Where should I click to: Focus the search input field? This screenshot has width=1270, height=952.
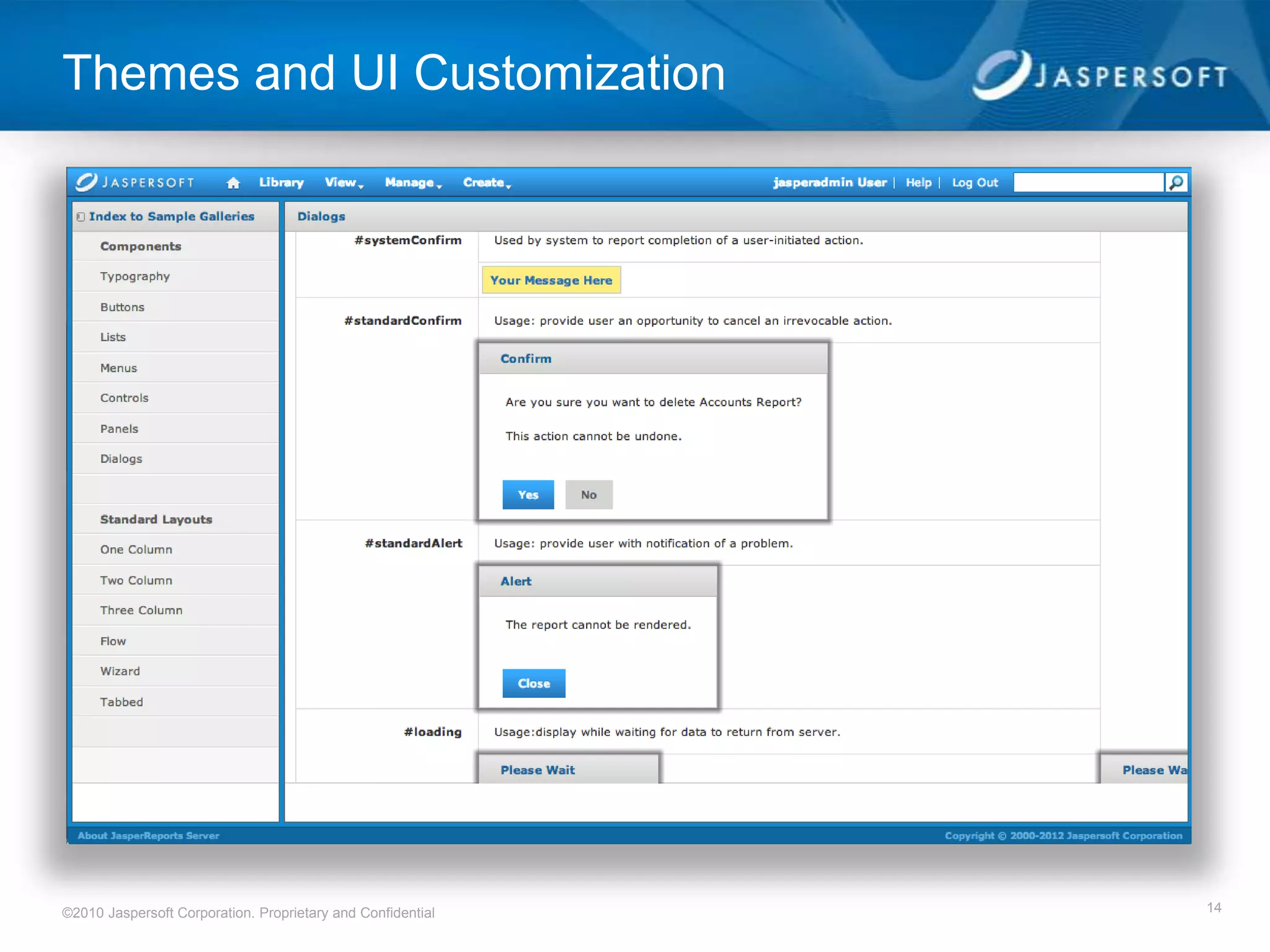1088,182
